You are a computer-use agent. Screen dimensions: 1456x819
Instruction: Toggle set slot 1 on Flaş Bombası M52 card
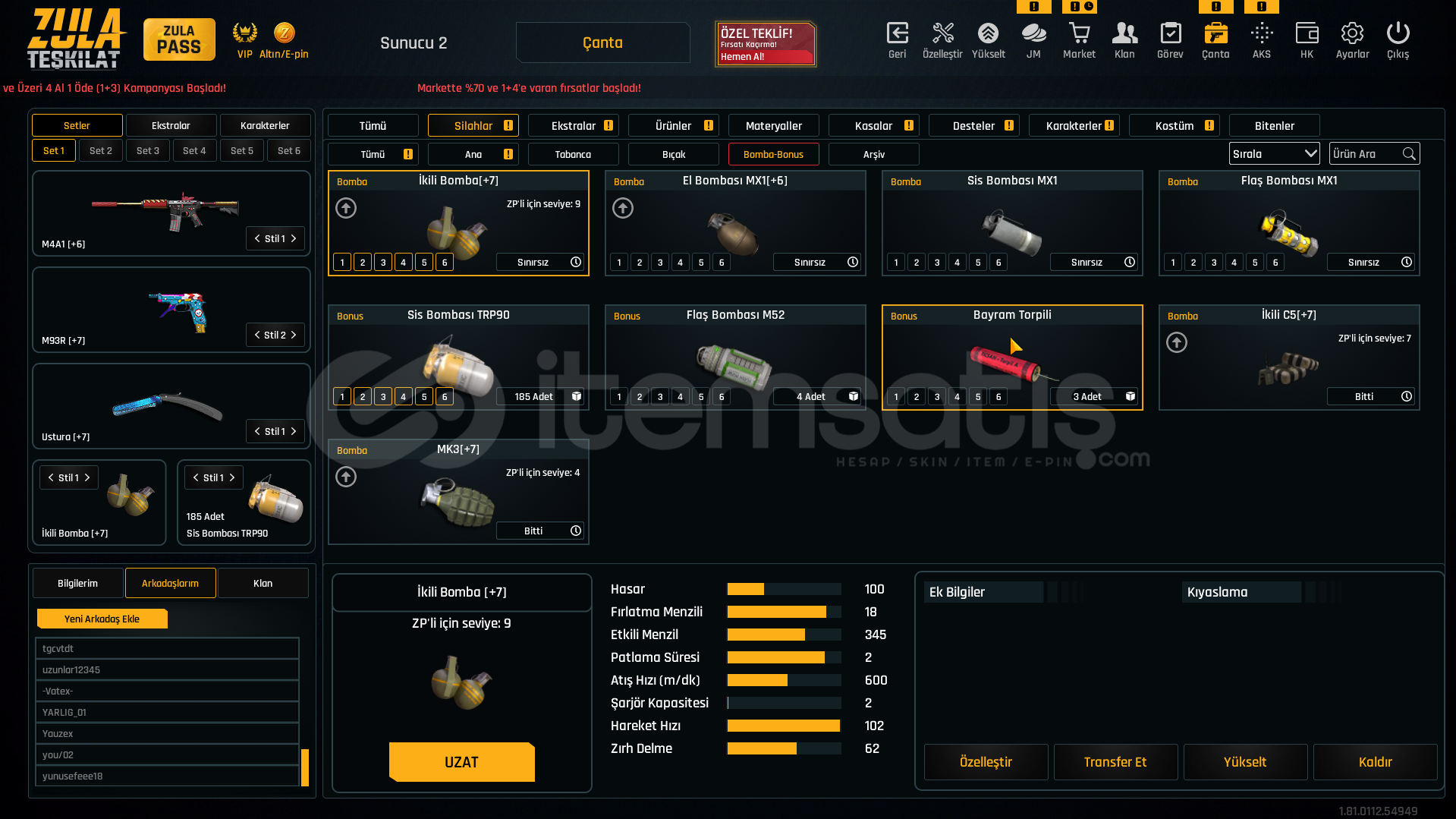pos(619,397)
